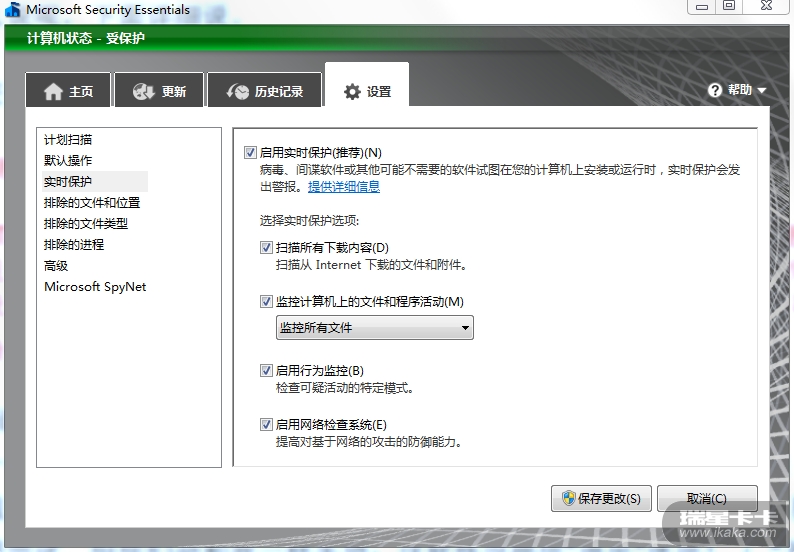Toggle 启用行为监控 checkbox
The width and height of the screenshot is (794, 552).
266,371
